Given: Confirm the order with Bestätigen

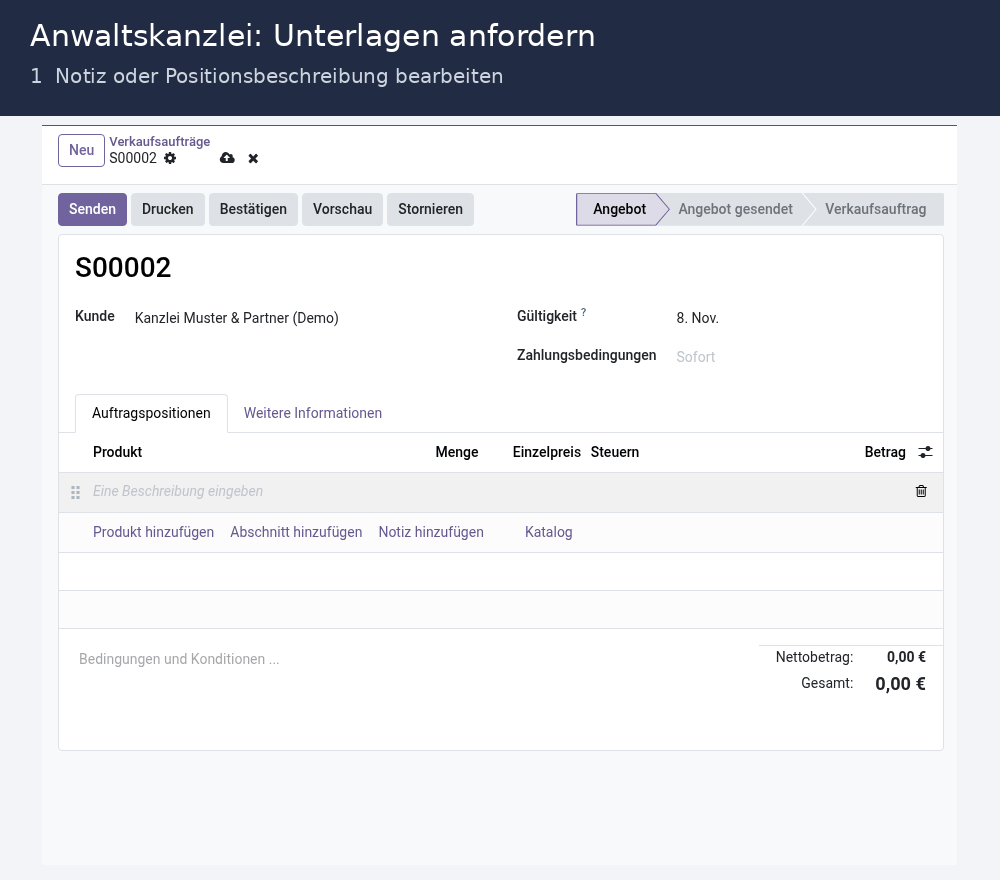Looking at the screenshot, I should 253,209.
